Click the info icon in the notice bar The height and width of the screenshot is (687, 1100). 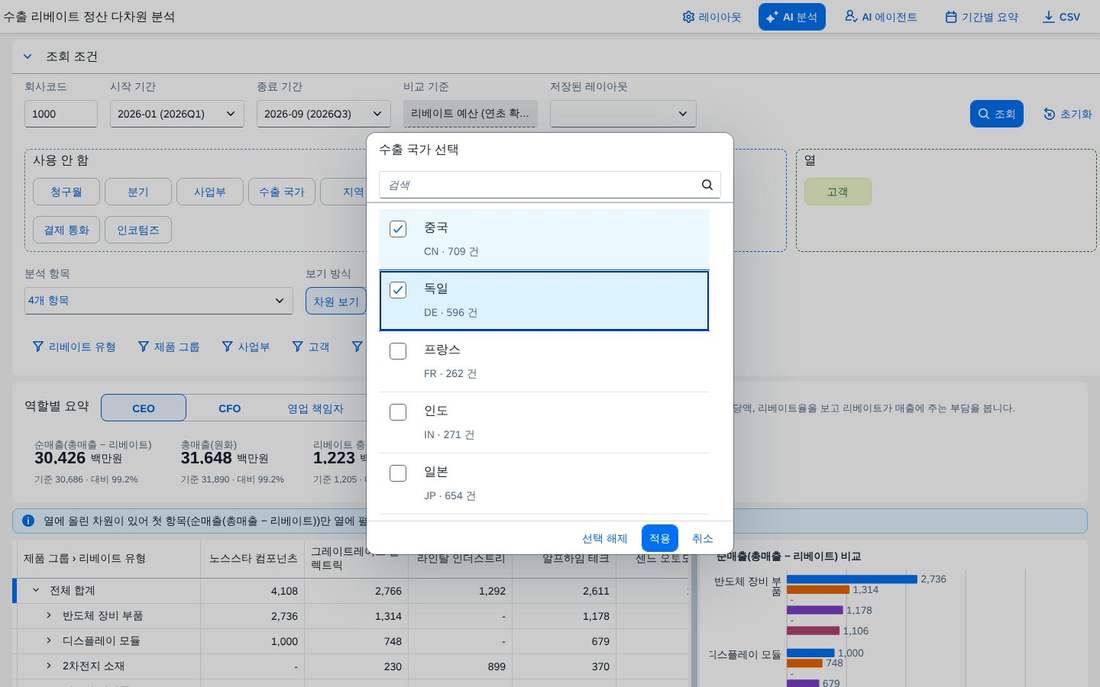[28, 521]
